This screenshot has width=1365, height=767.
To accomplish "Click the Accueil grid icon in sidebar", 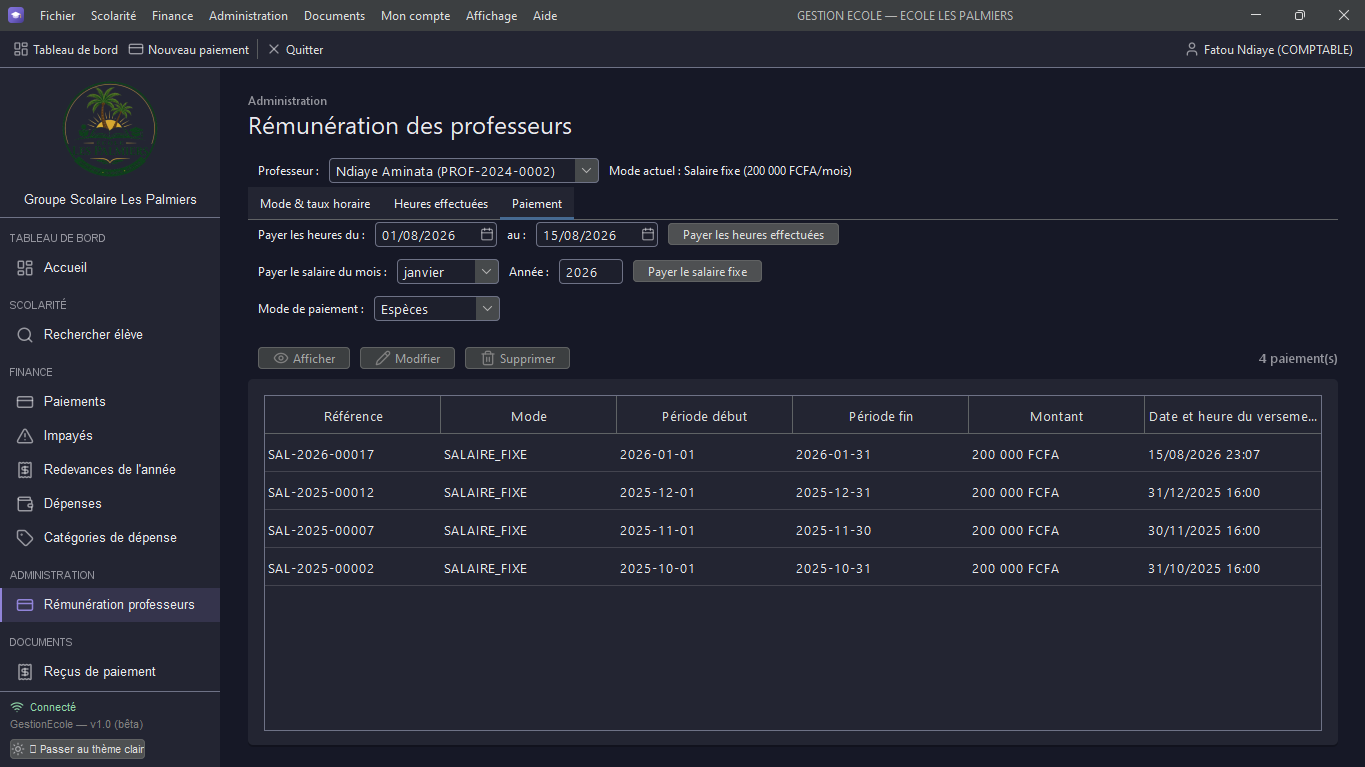I will coord(25,268).
